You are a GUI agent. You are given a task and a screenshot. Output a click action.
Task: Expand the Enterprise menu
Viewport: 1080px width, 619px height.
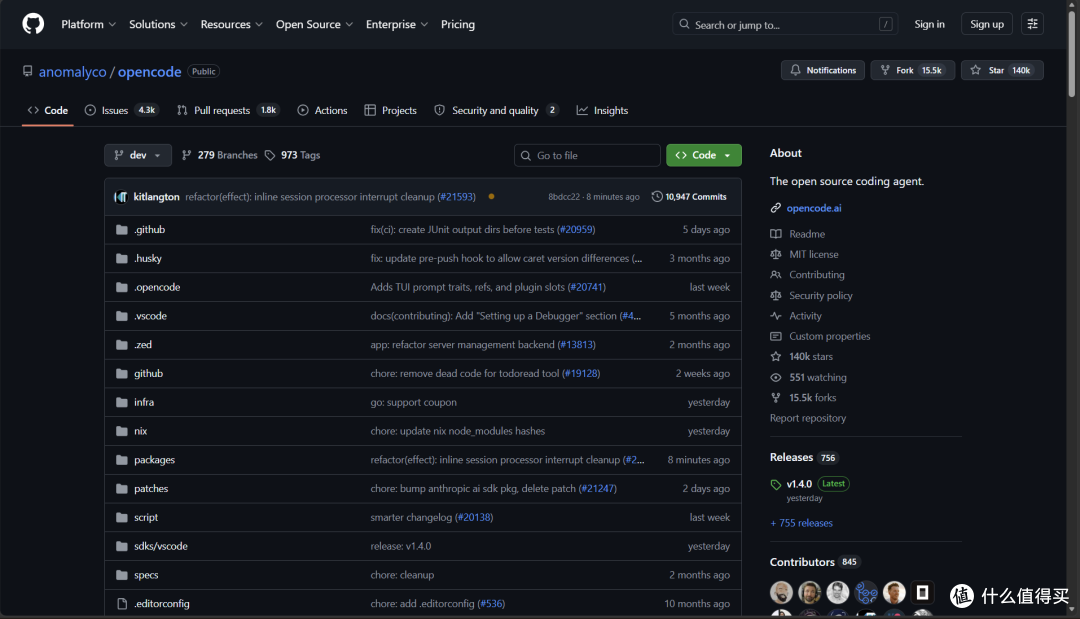[x=397, y=24]
